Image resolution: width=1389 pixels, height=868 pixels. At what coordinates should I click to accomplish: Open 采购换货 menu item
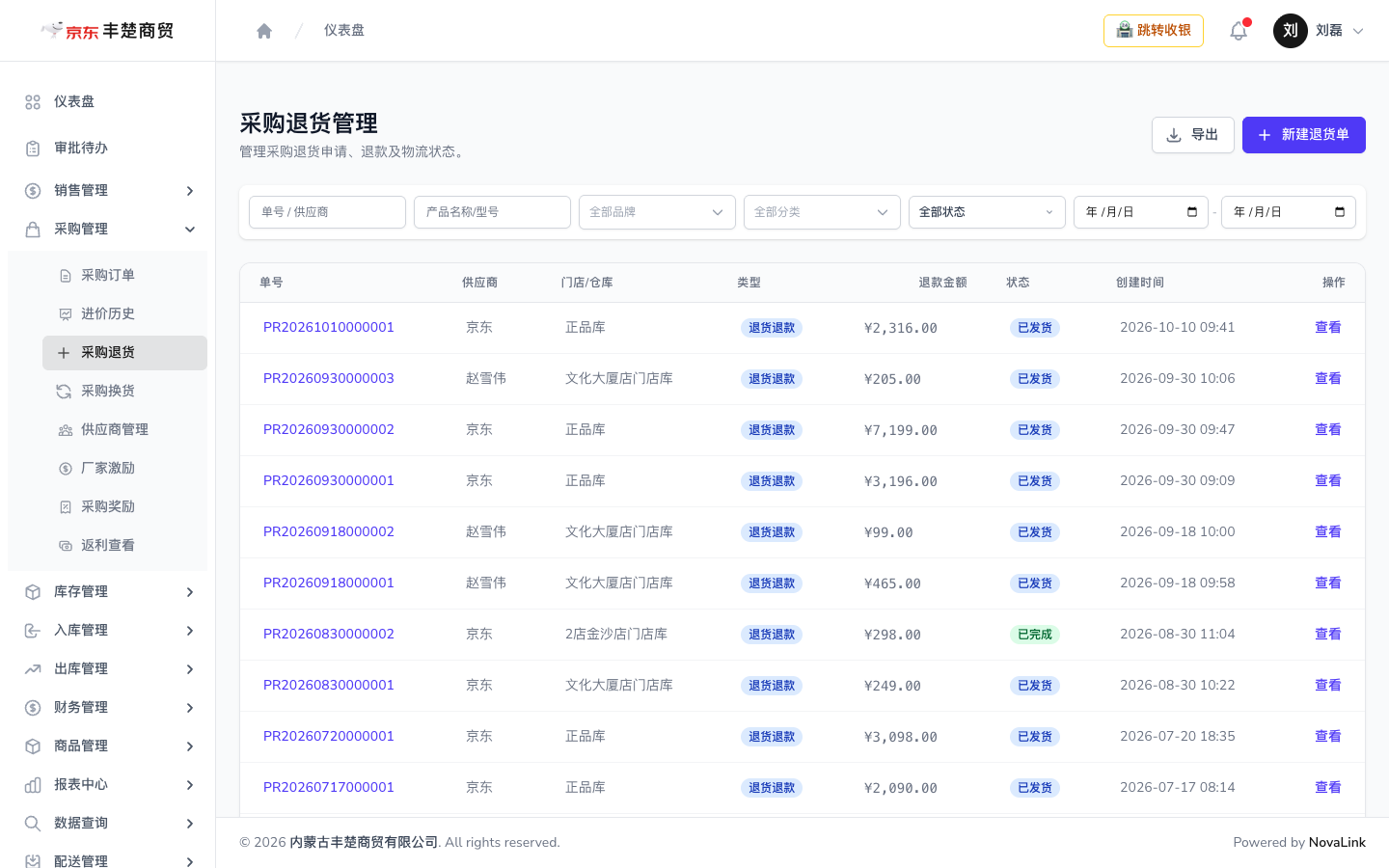click(x=124, y=392)
